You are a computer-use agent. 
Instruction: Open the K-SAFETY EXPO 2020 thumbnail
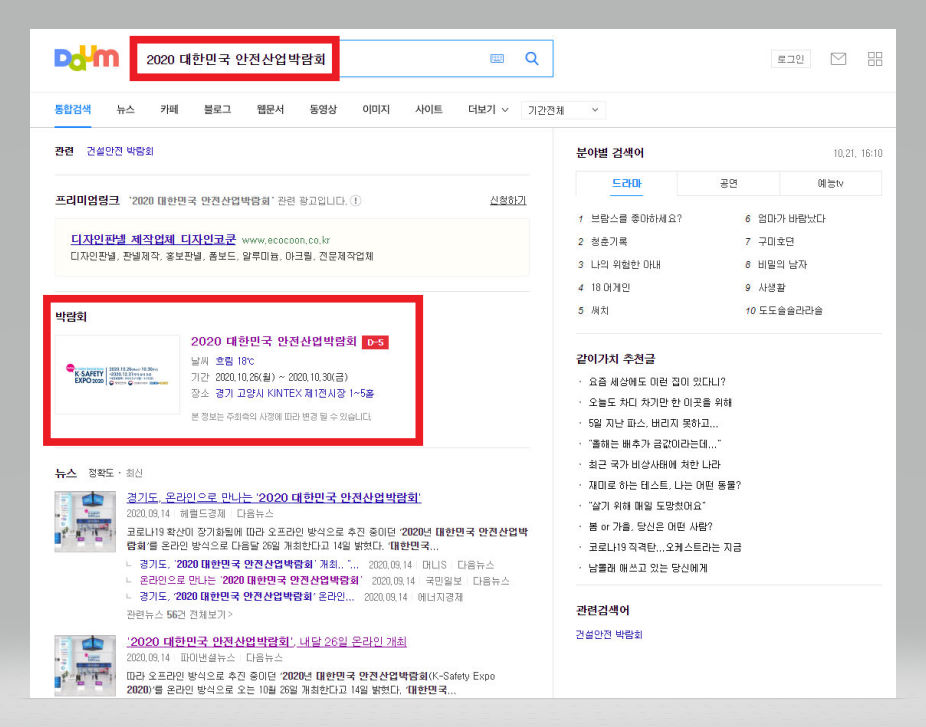pos(117,374)
